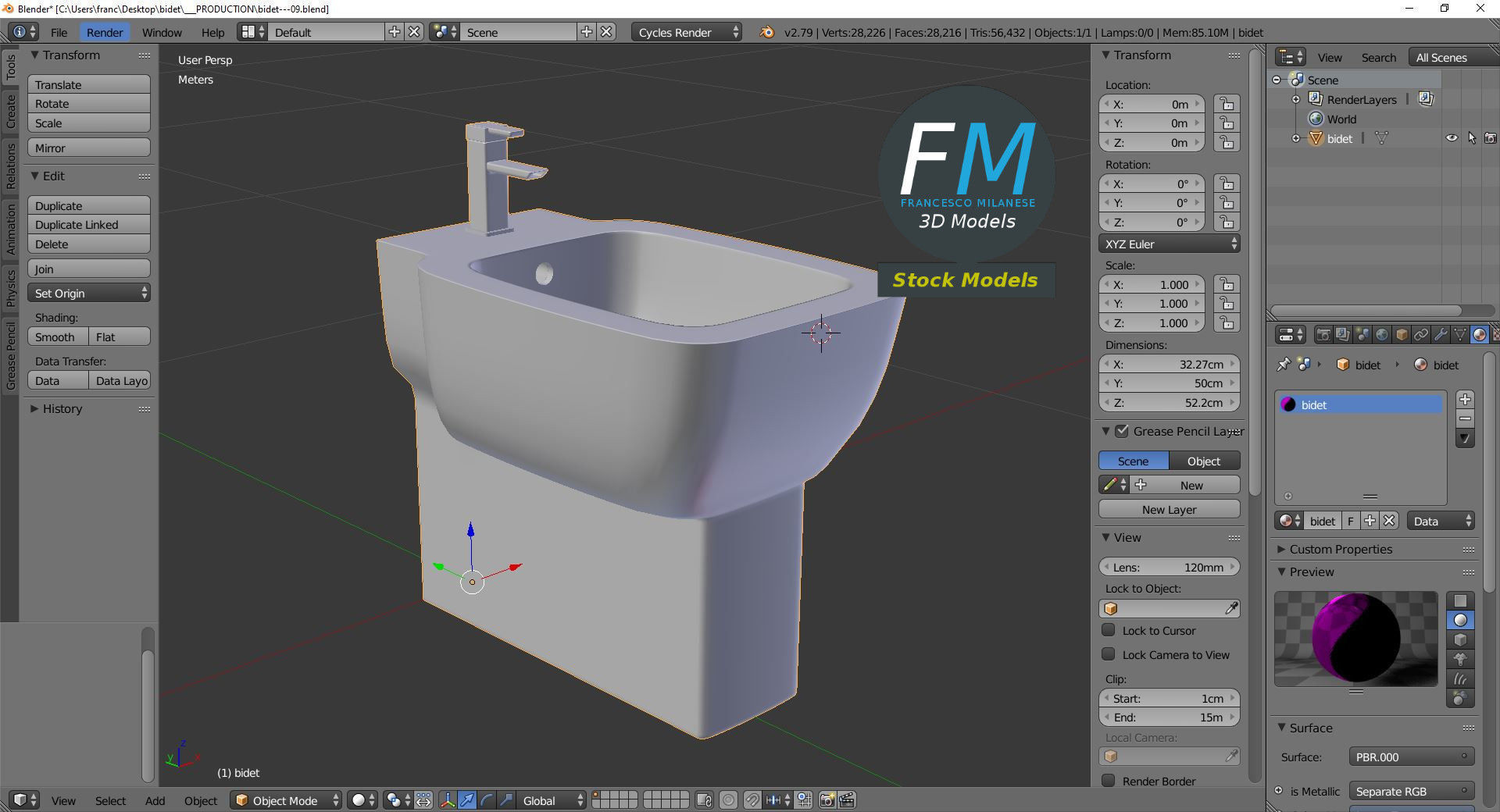Open the Scene properties tab
Image resolution: width=1500 pixels, height=812 pixels.
tap(1362, 335)
